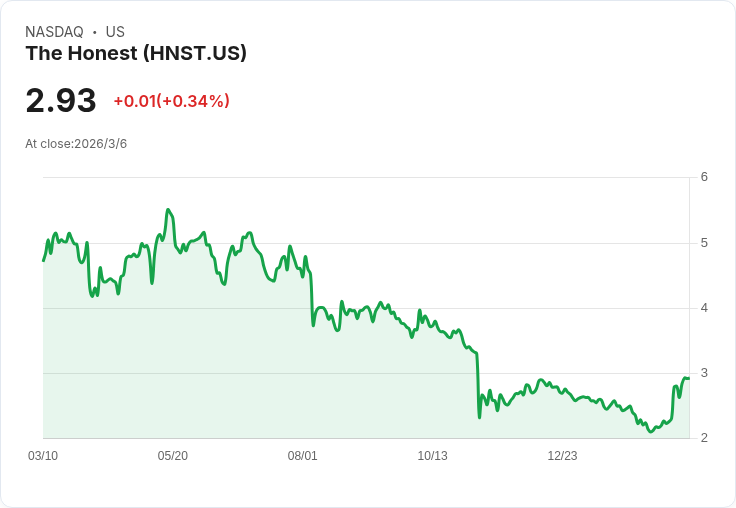Select the 12/23 date on x-axis

[x=562, y=455]
